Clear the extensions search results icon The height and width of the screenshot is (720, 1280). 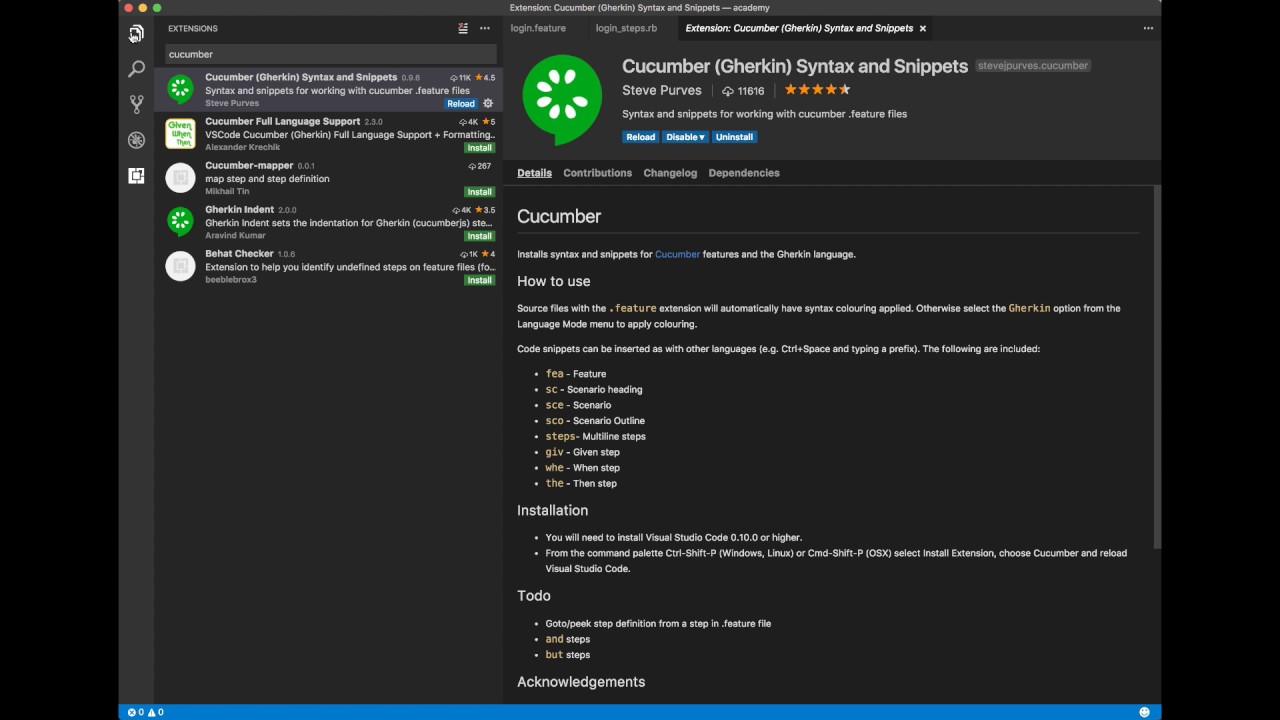(462, 29)
